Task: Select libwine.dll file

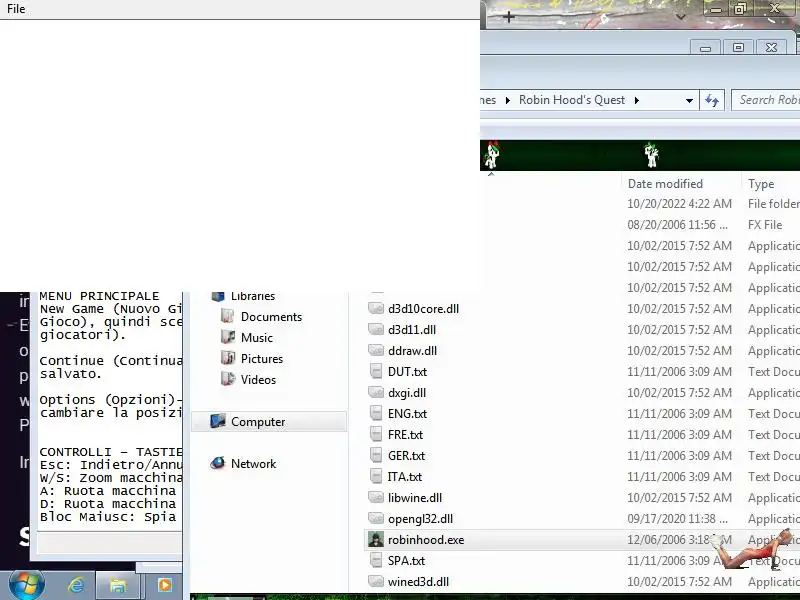Action: point(415,497)
